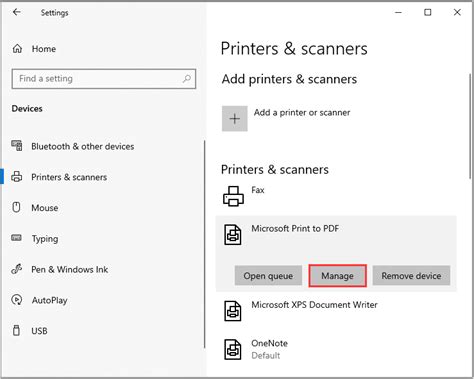Image resolution: width=474 pixels, height=379 pixels.
Task: Click the search magnifier icon
Action: coord(187,79)
